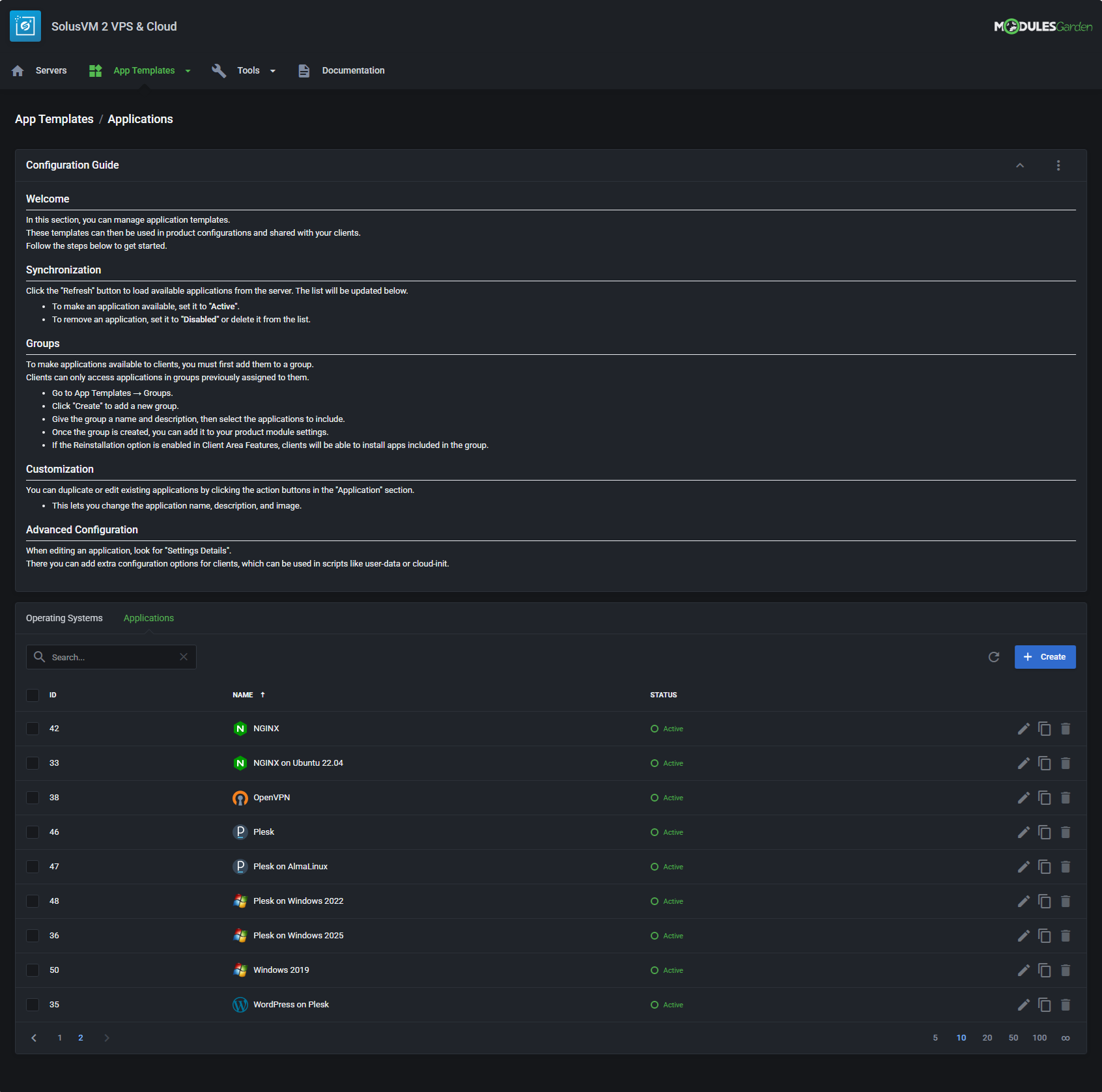Select the checkbox for ID 42 NGINX
The width and height of the screenshot is (1102, 1092).
click(33, 729)
